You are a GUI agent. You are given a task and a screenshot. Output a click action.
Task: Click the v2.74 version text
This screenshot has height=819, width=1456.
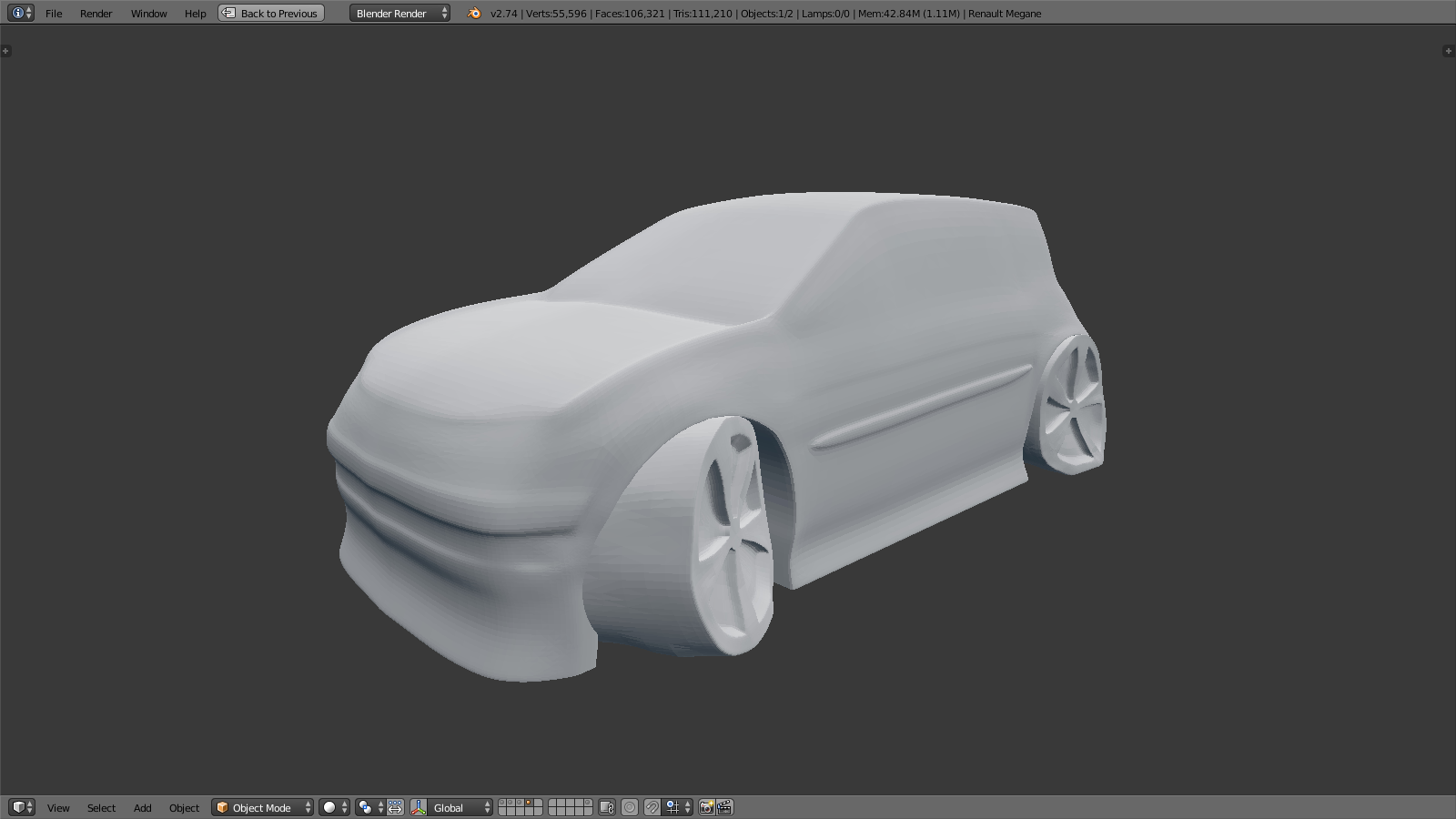click(503, 14)
